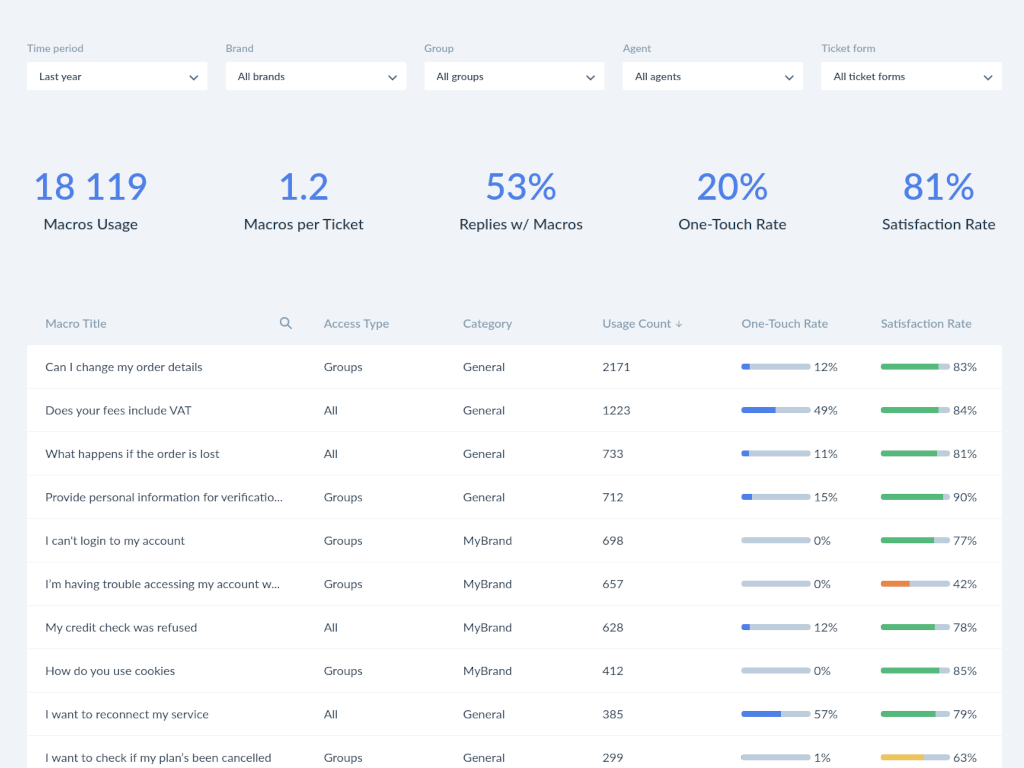Select macro 'Does your fees include VAT'
The image size is (1024, 768).
coord(118,410)
